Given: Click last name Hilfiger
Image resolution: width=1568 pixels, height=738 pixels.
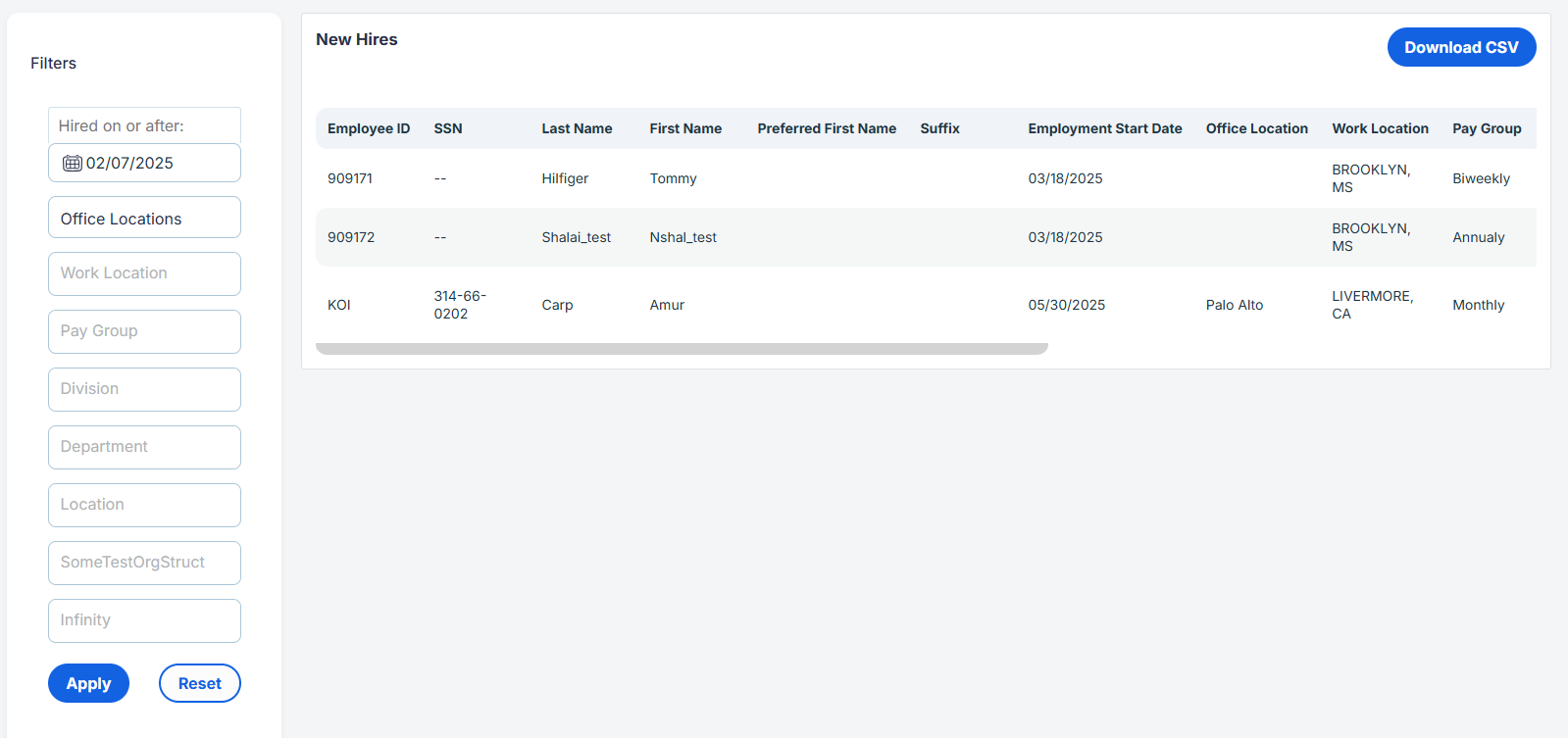Looking at the screenshot, I should point(565,178).
